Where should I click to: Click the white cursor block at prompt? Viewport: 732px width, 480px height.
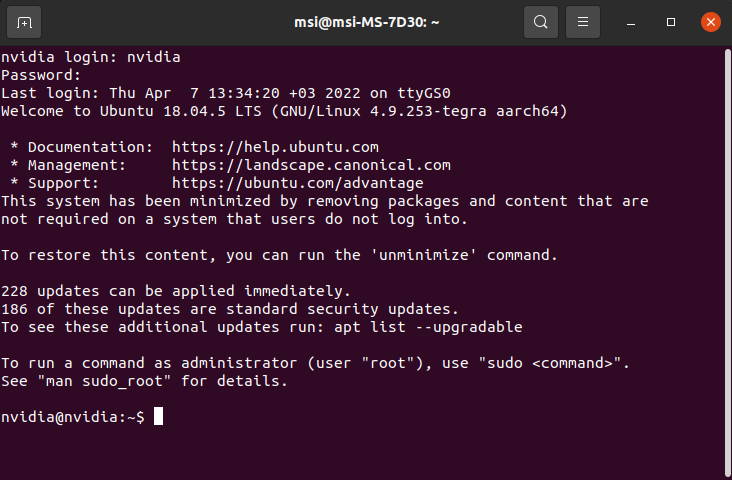pos(159,416)
